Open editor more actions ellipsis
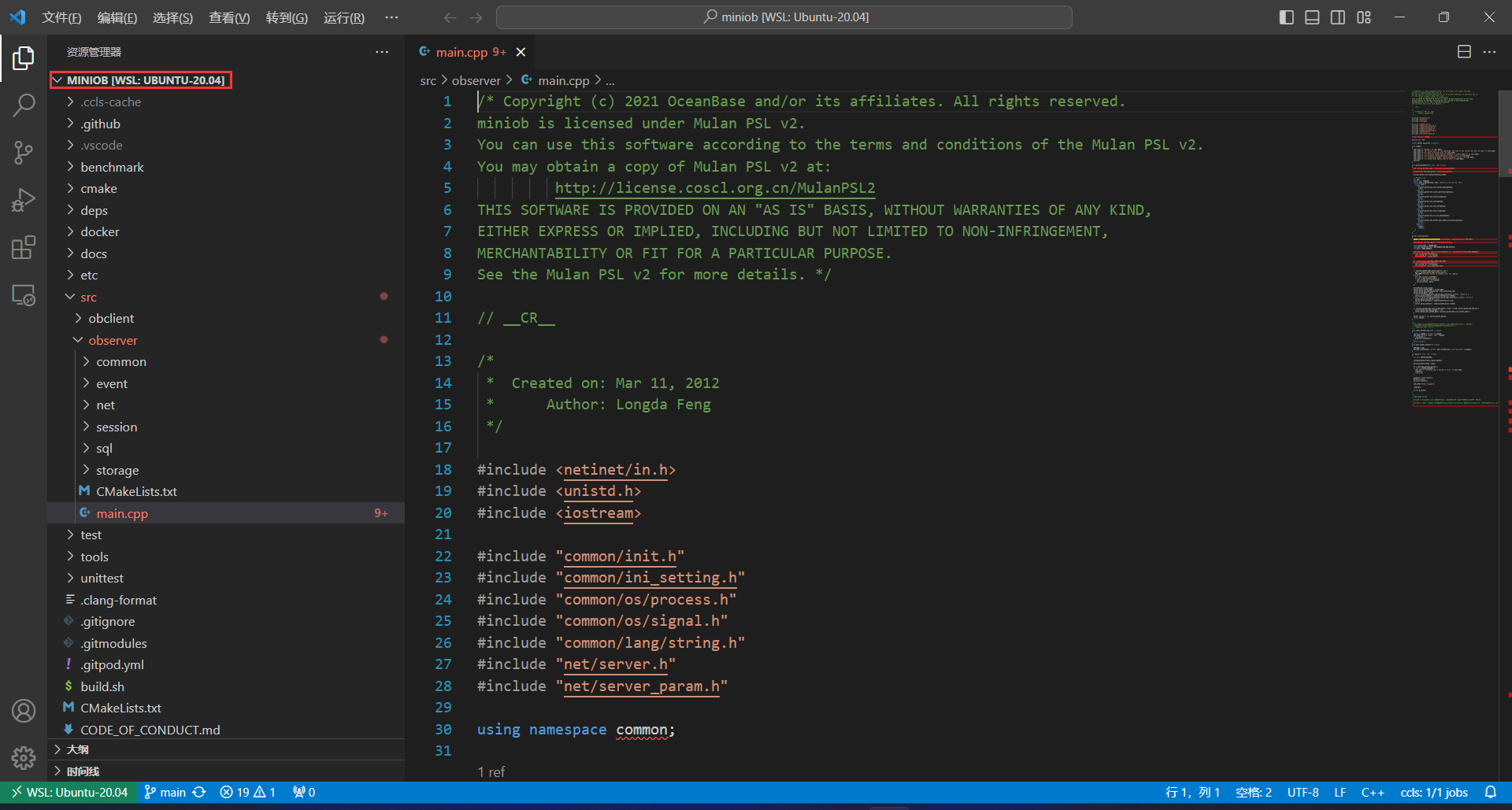 pos(1489,52)
